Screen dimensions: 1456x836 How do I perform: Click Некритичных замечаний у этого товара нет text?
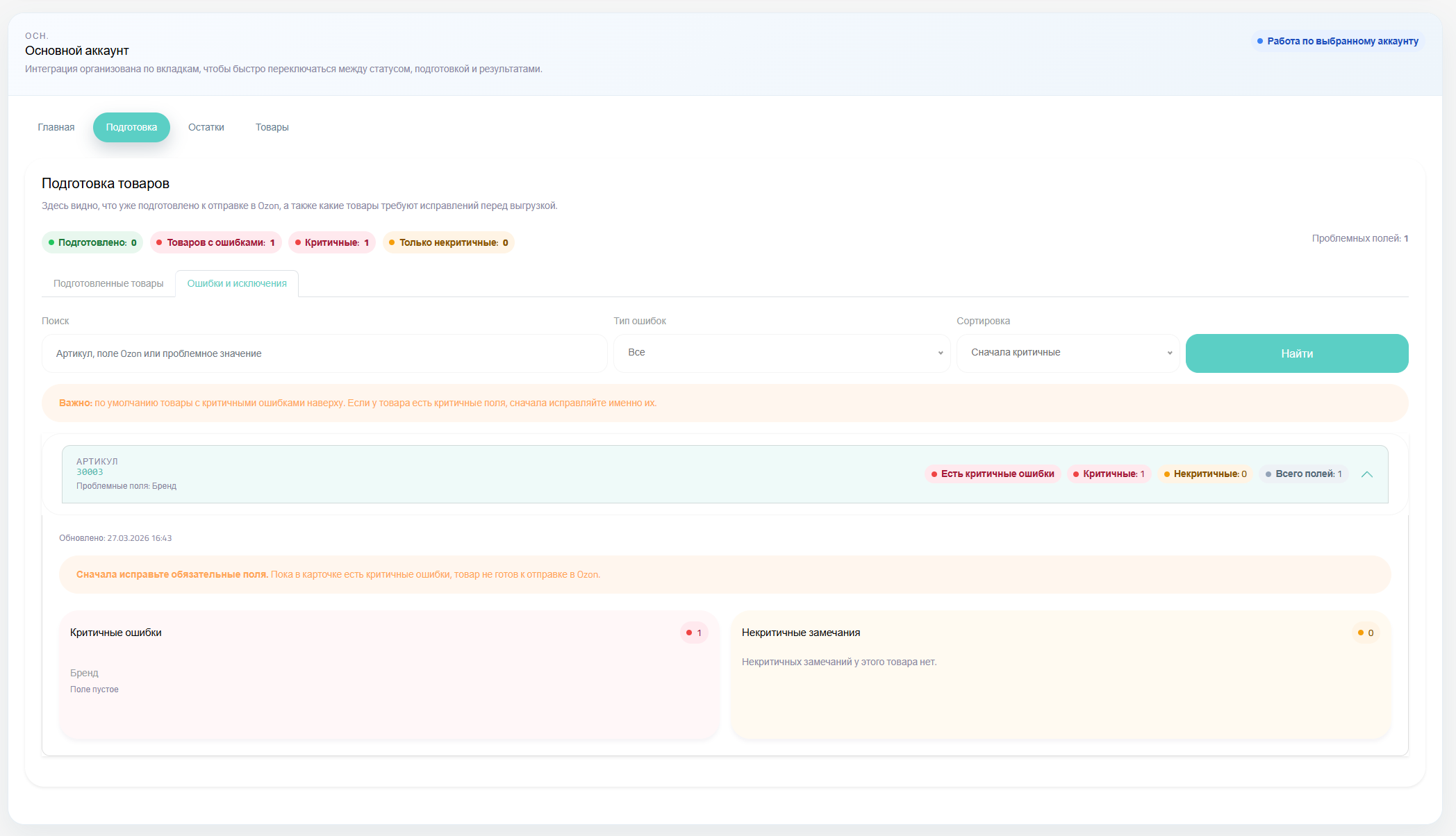tap(839, 662)
